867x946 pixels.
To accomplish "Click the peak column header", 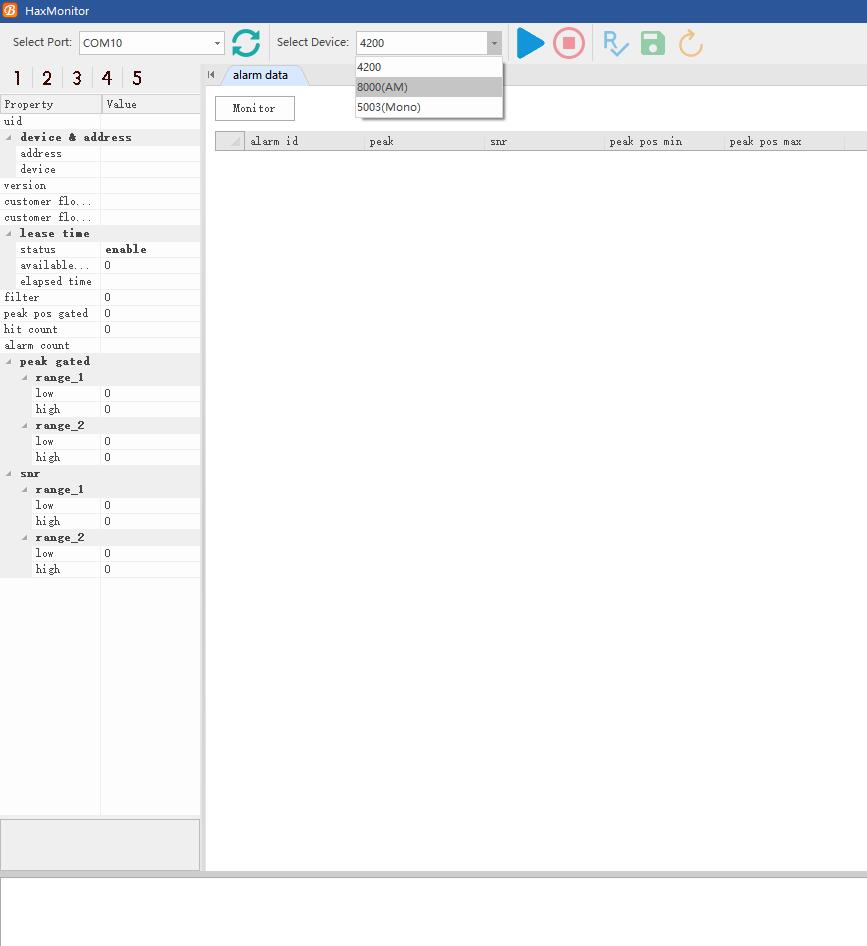I will (x=424, y=141).
